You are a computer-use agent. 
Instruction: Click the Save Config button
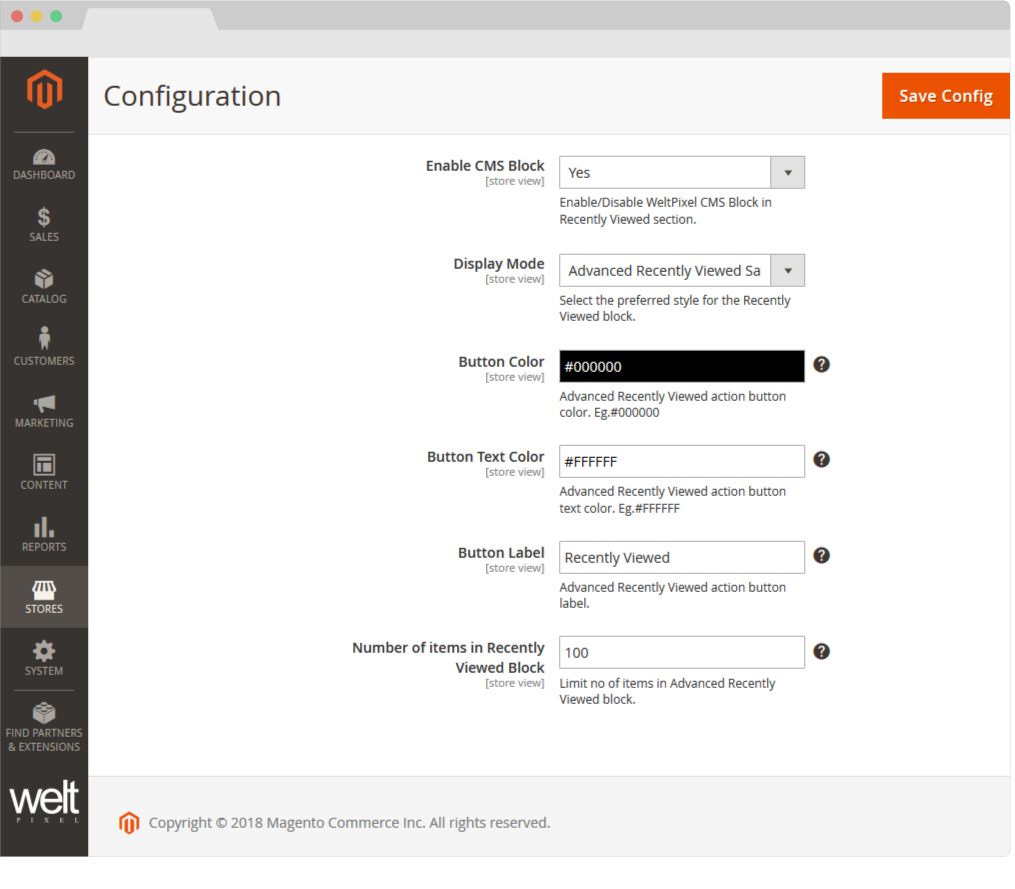[x=945, y=96]
